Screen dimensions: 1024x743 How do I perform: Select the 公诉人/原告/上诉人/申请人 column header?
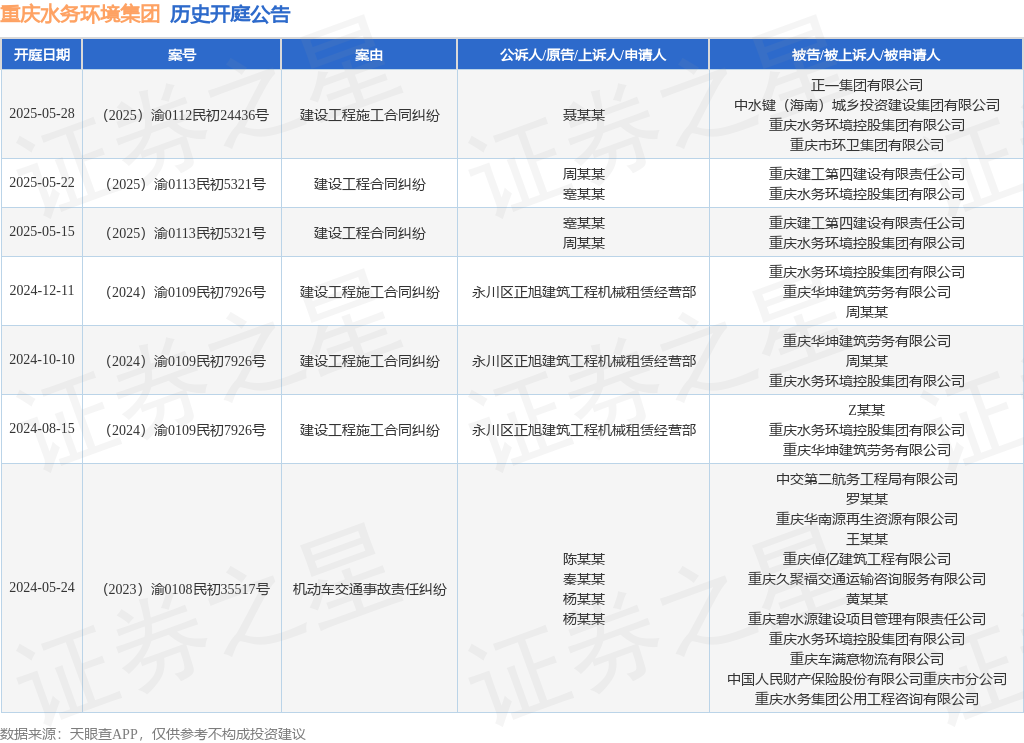(583, 55)
